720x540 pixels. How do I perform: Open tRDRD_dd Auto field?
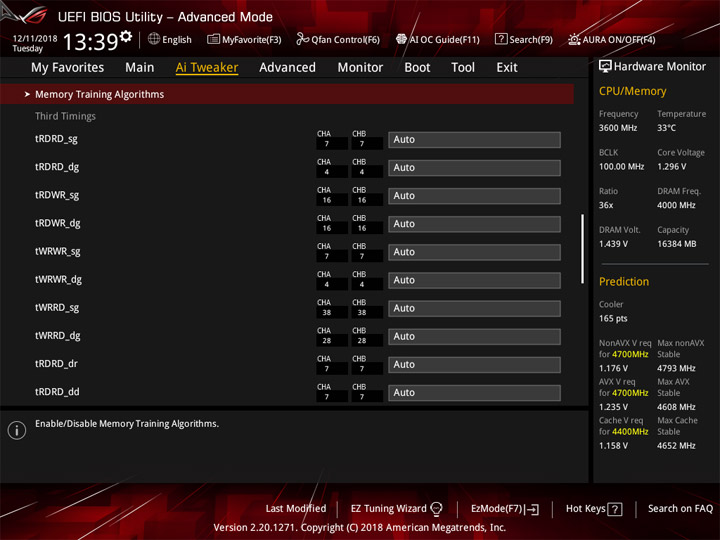pyautogui.click(x=474, y=393)
